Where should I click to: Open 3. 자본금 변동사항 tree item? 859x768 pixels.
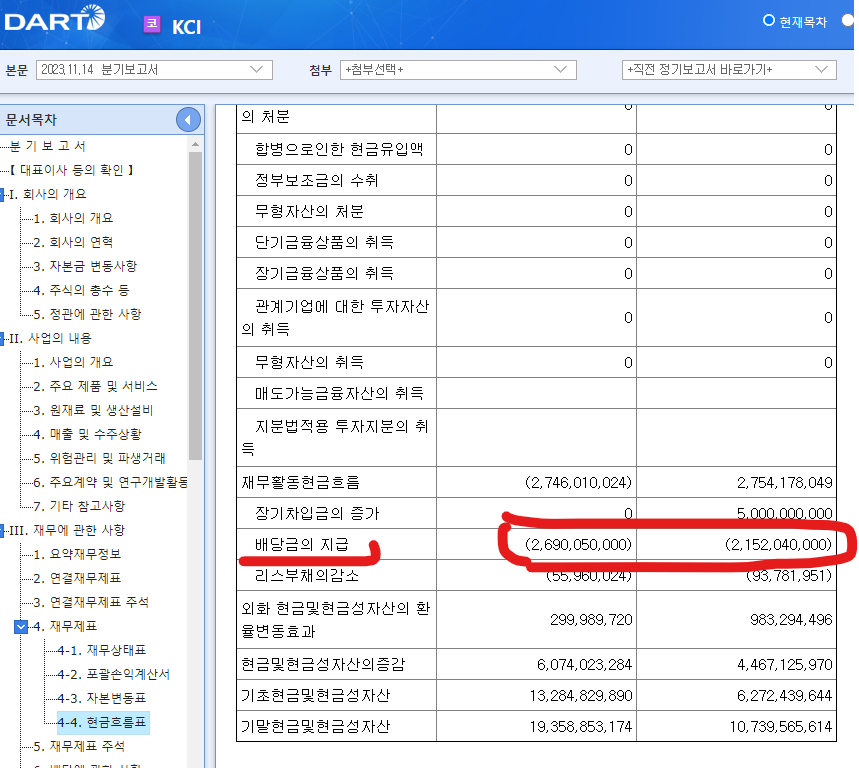pos(85,266)
